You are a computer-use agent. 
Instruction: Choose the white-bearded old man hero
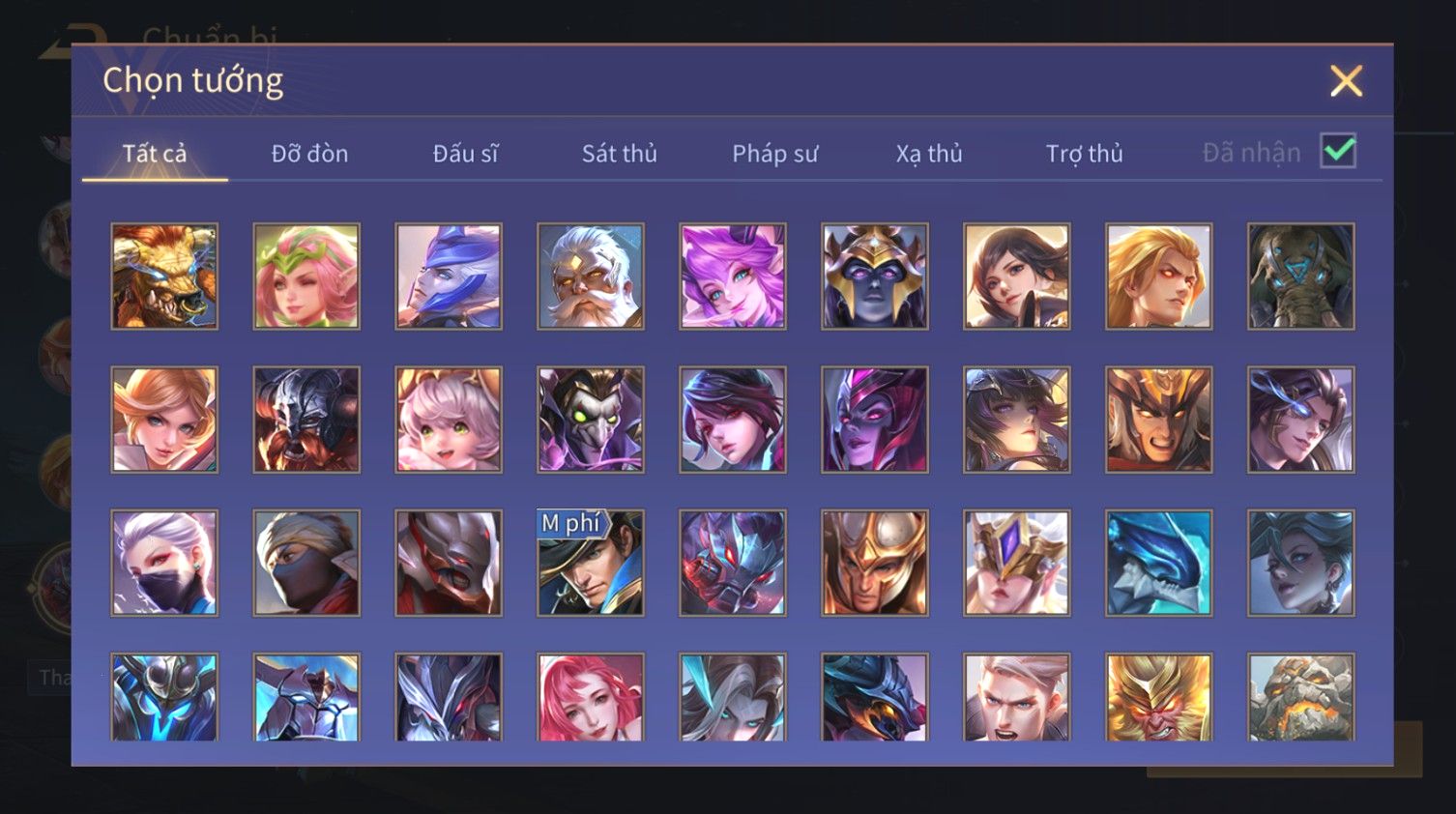[591, 276]
